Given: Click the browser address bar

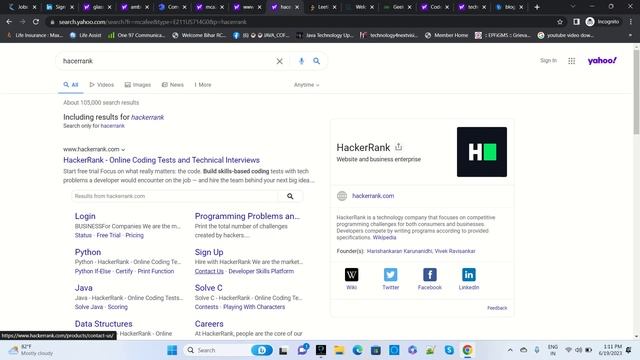Looking at the screenshot, I should click(302, 22).
